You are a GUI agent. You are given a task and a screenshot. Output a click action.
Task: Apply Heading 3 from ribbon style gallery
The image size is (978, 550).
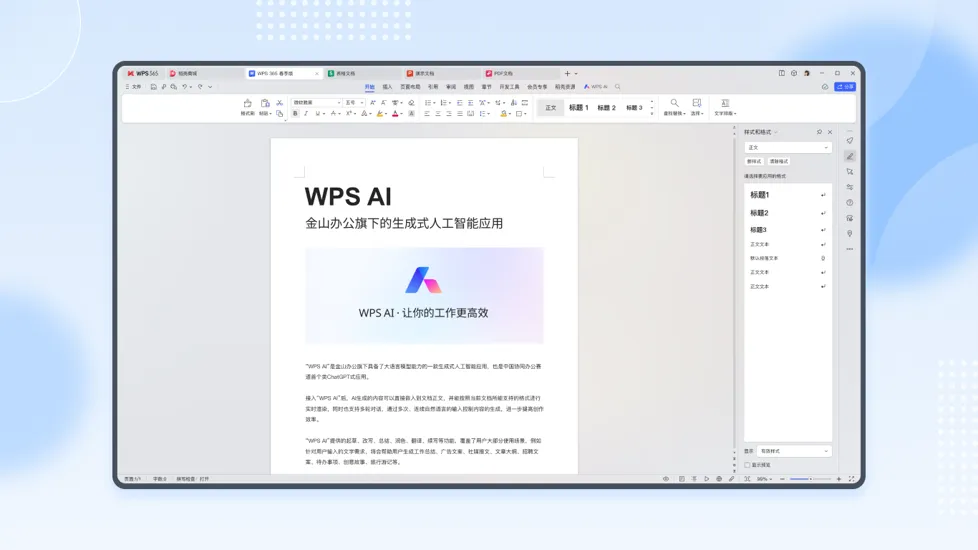pyautogui.click(x=634, y=108)
